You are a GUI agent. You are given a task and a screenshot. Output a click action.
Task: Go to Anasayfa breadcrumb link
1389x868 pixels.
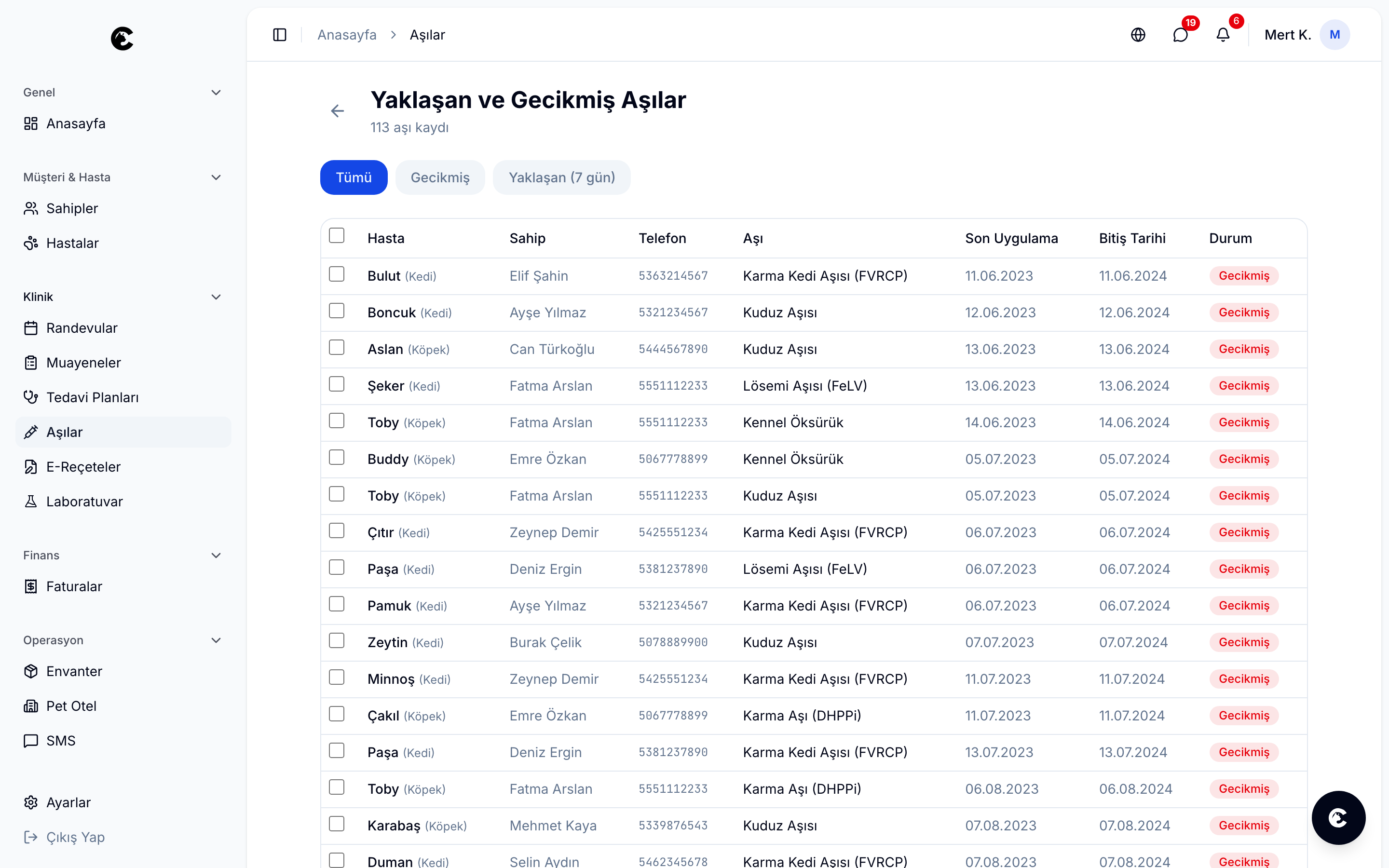(x=347, y=35)
